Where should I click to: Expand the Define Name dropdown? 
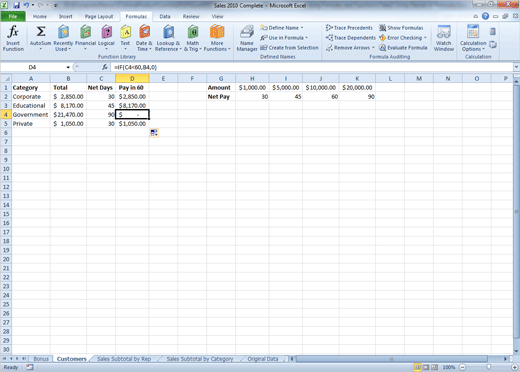click(302, 28)
